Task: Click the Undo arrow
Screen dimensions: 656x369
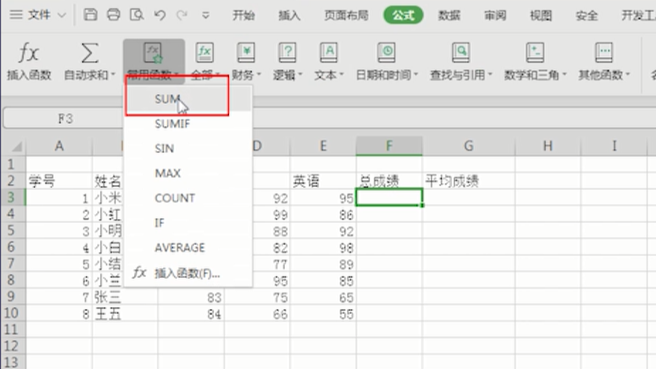Action: pyautogui.click(x=159, y=15)
